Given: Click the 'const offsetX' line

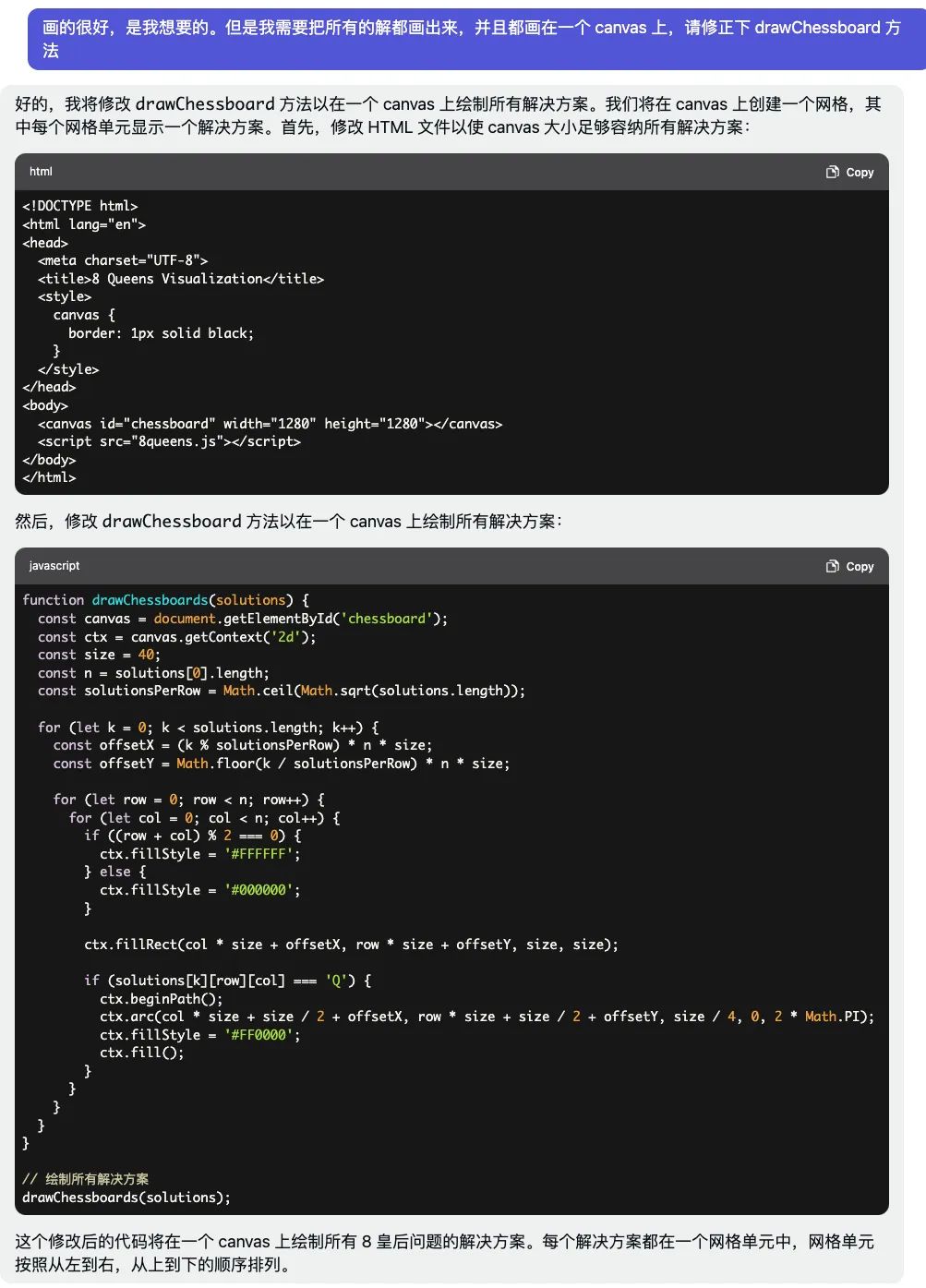Looking at the screenshot, I should tap(243, 745).
